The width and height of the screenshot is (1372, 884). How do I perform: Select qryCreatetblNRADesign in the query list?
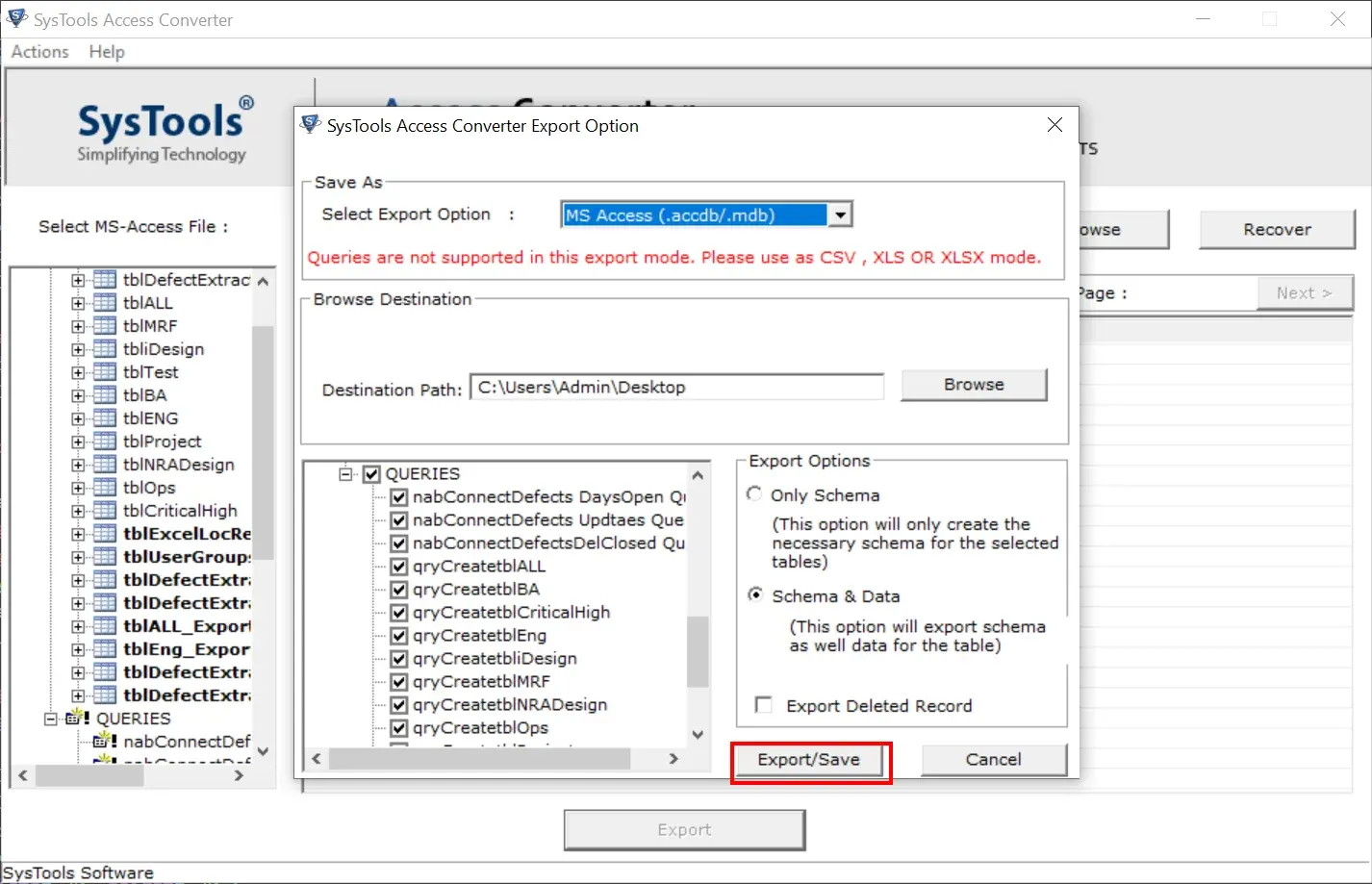(x=510, y=705)
